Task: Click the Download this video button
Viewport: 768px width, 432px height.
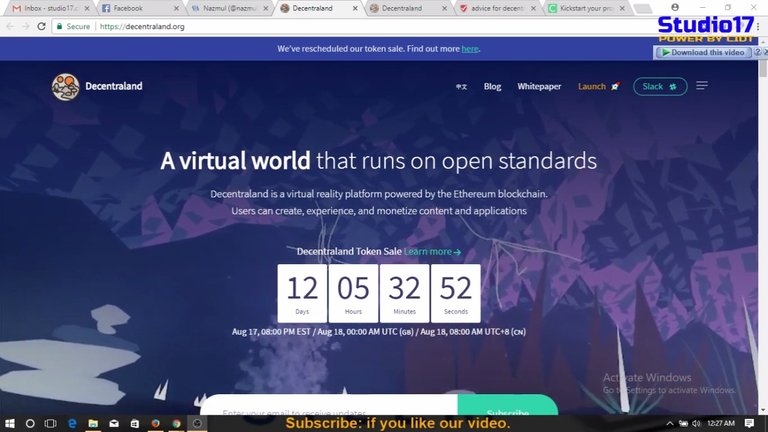Action: pyautogui.click(x=703, y=52)
